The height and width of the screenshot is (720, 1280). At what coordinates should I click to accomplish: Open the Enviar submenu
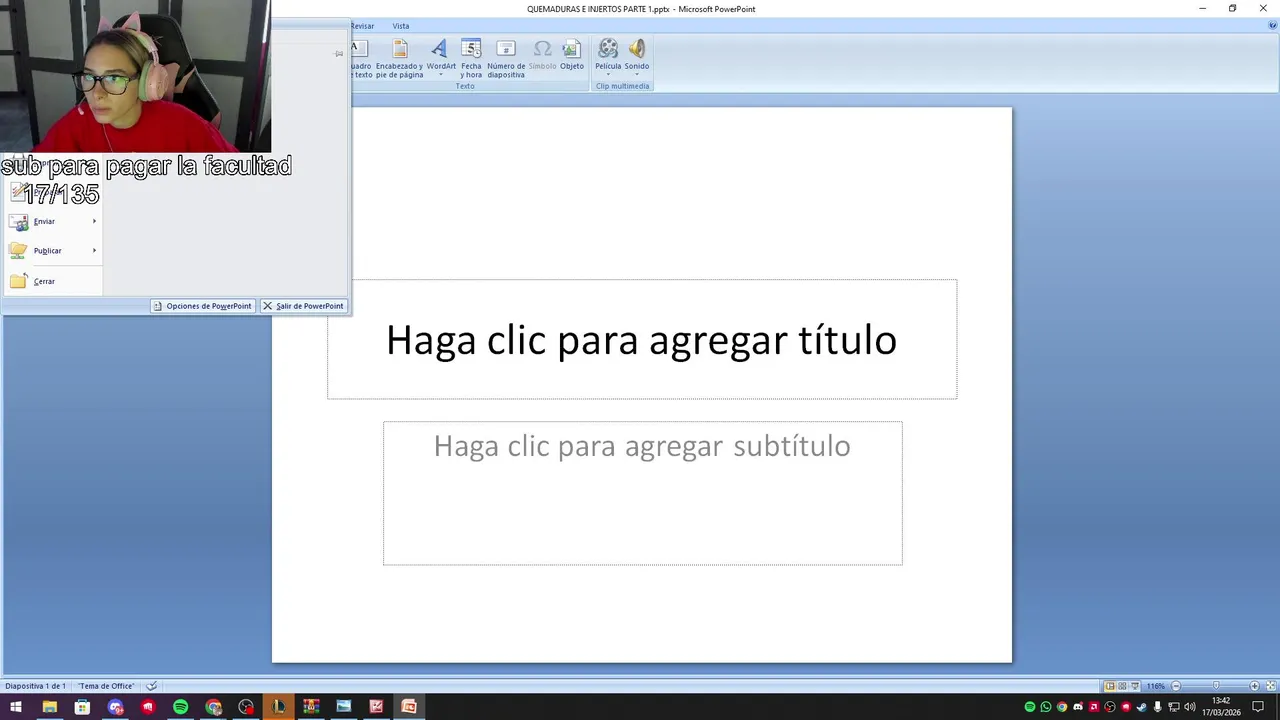pos(52,221)
